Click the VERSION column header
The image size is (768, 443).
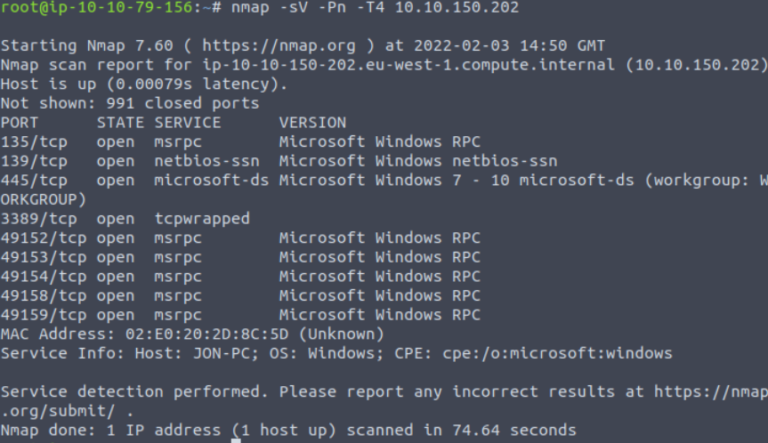pos(312,123)
